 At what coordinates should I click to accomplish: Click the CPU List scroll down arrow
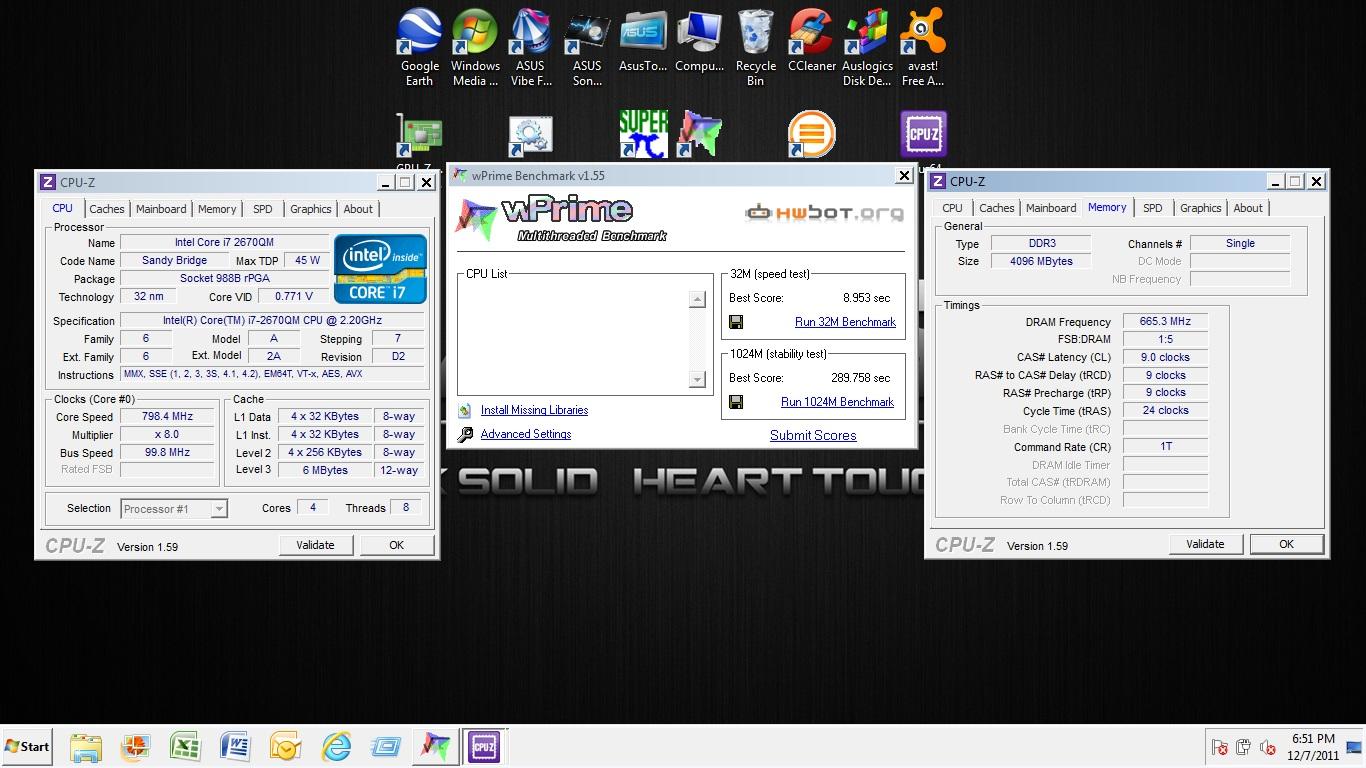pyautogui.click(x=697, y=379)
